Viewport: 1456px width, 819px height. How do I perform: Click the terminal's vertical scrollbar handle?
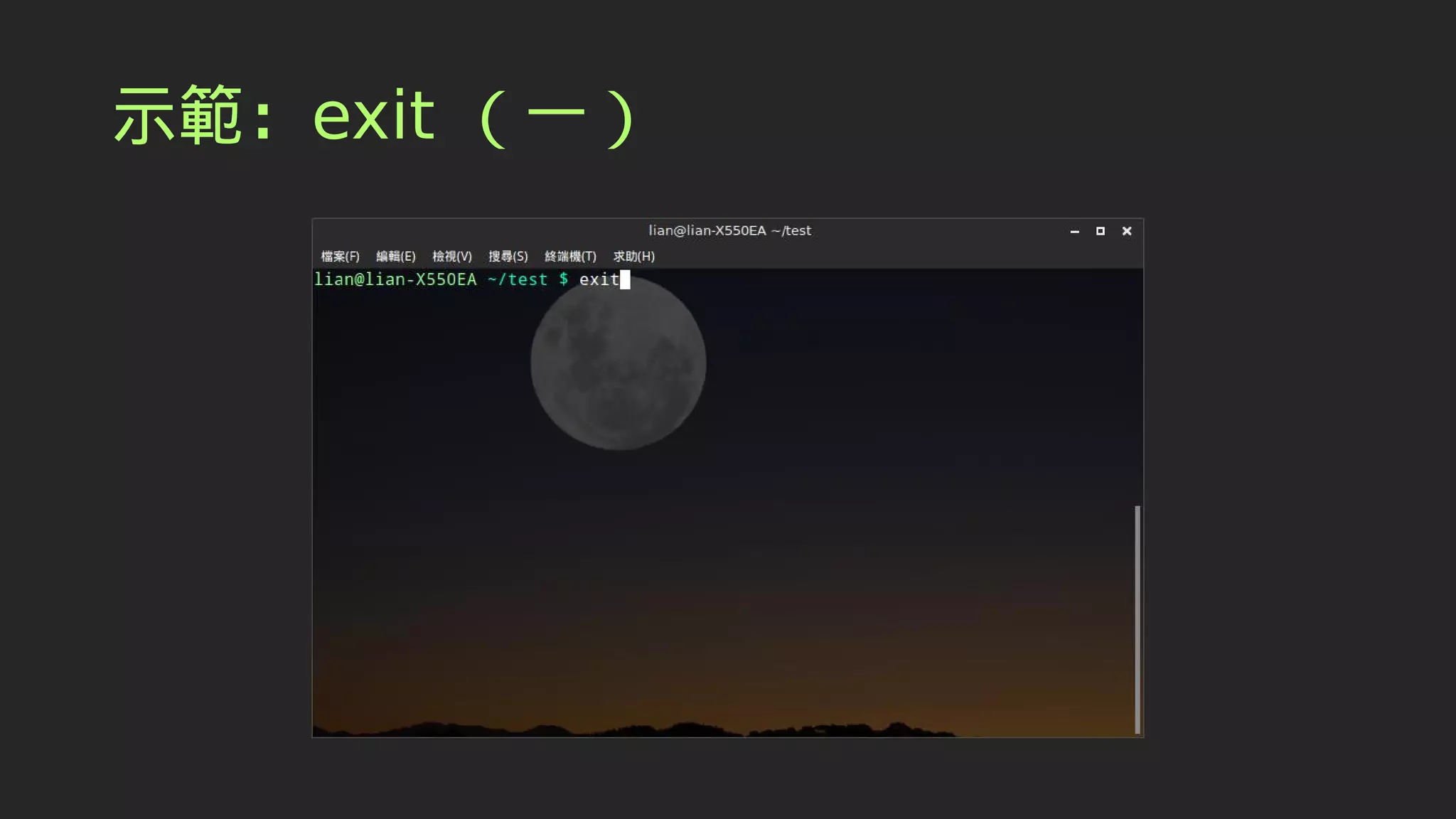tap(1137, 619)
